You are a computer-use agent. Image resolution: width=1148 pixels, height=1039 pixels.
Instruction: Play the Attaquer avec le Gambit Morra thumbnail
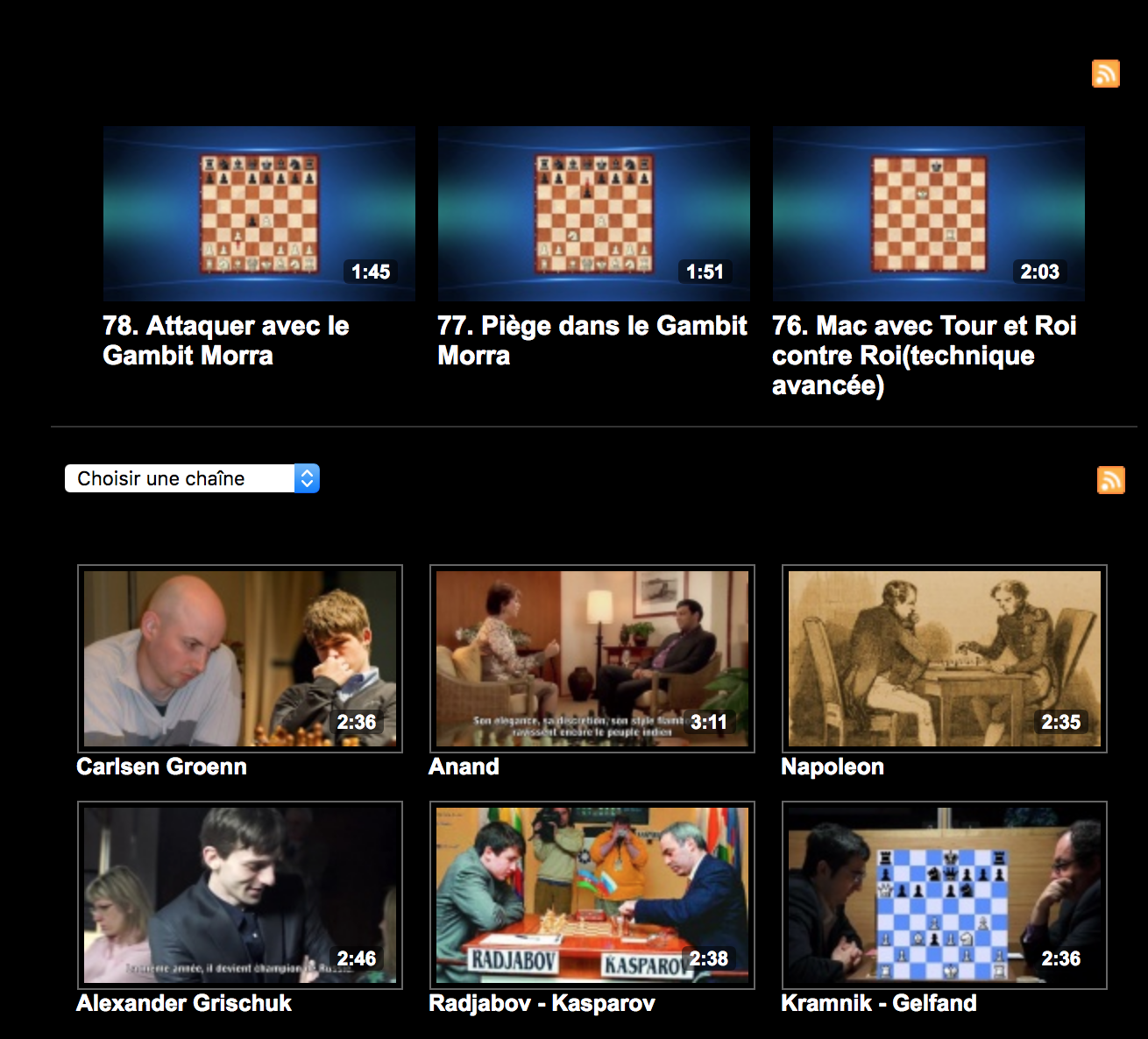[259, 214]
